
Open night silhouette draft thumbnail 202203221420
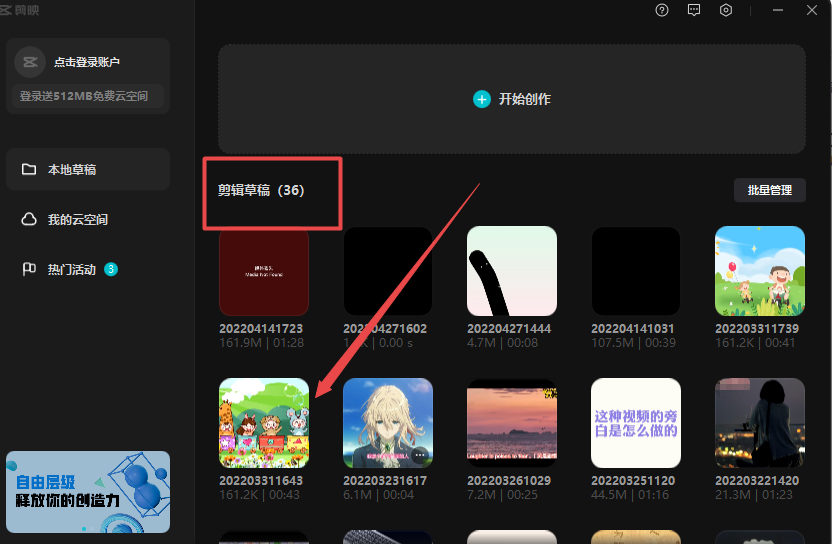pos(760,423)
